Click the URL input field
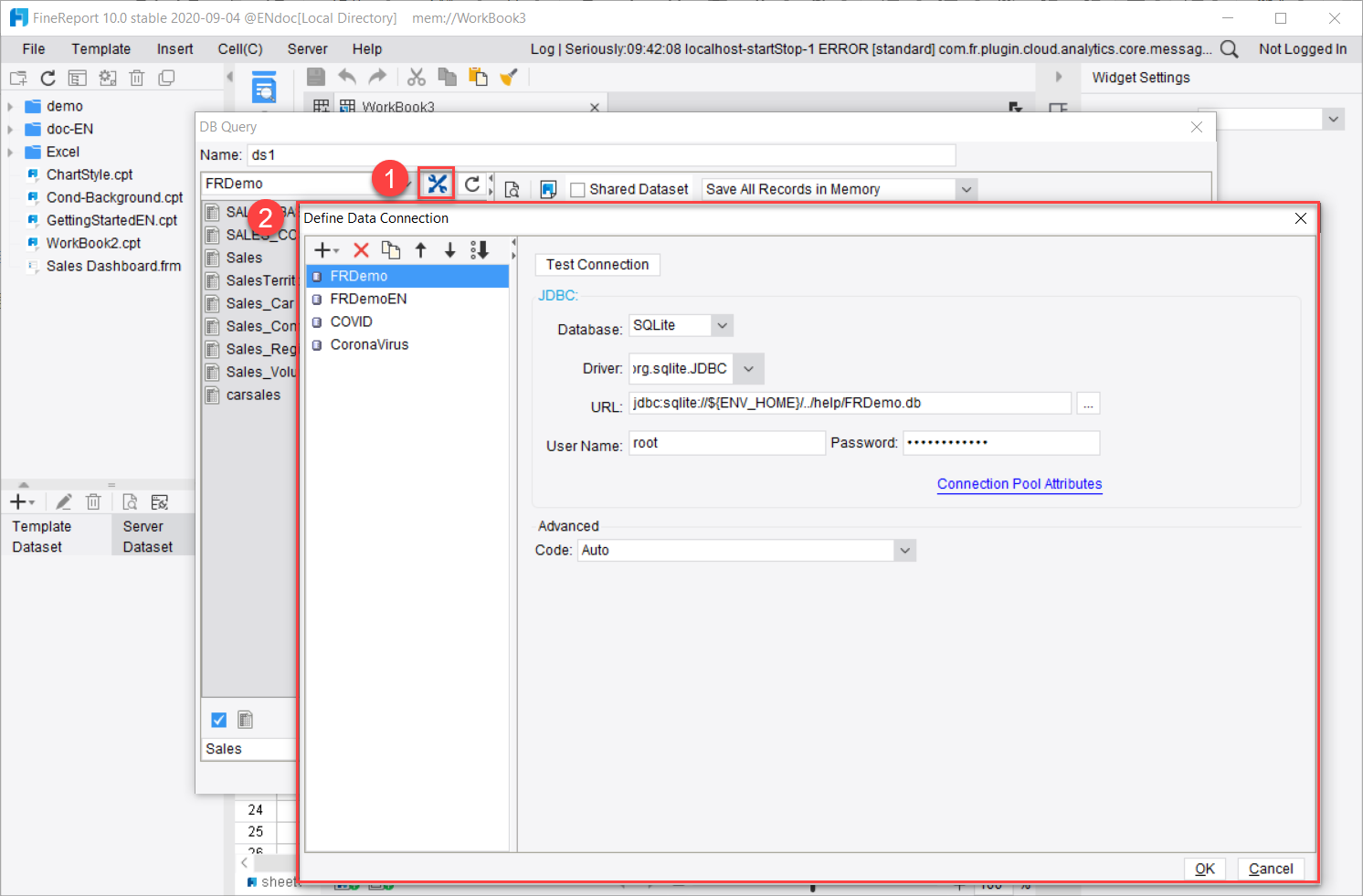The image size is (1363, 896). click(x=850, y=403)
